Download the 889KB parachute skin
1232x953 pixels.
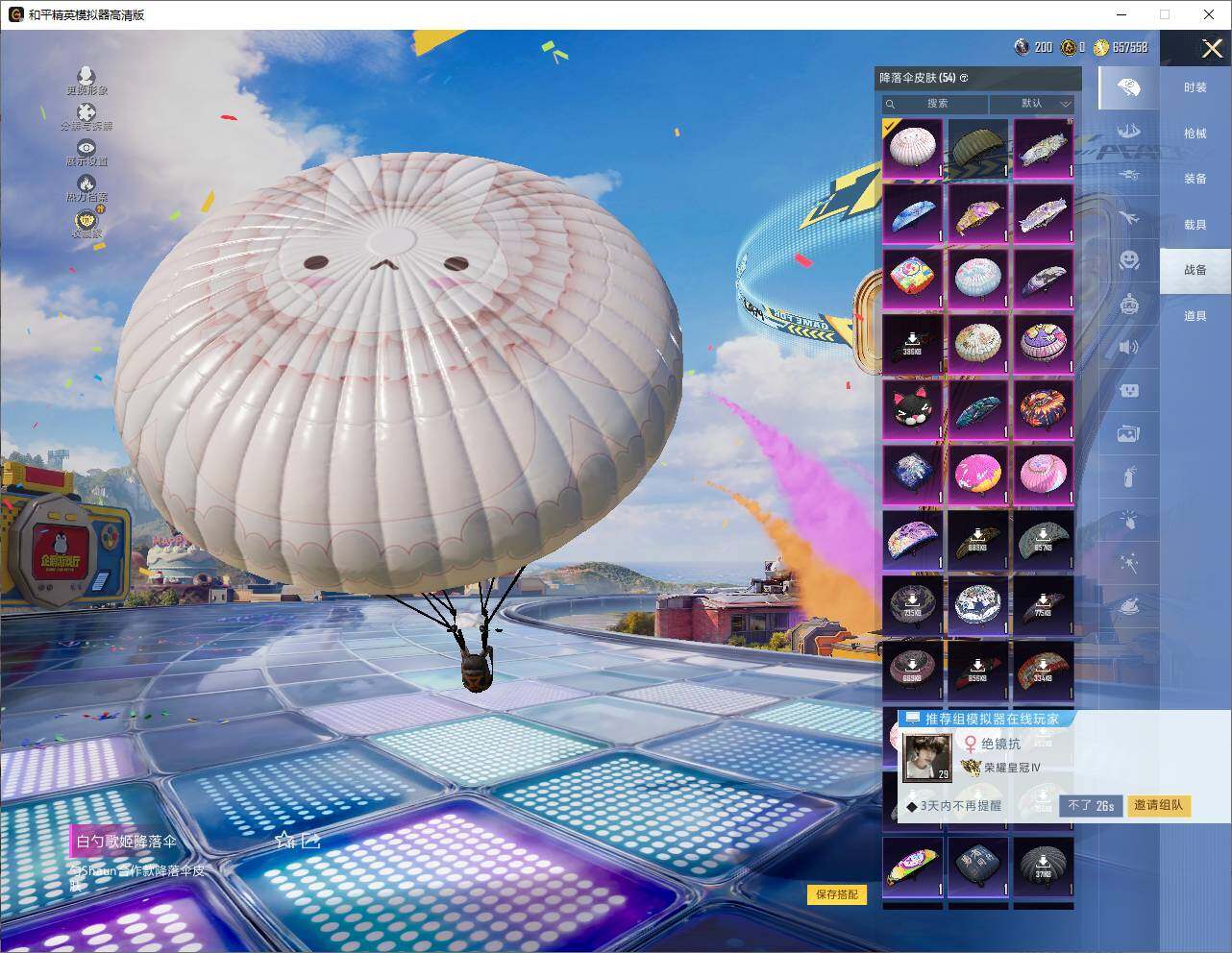pos(978,539)
